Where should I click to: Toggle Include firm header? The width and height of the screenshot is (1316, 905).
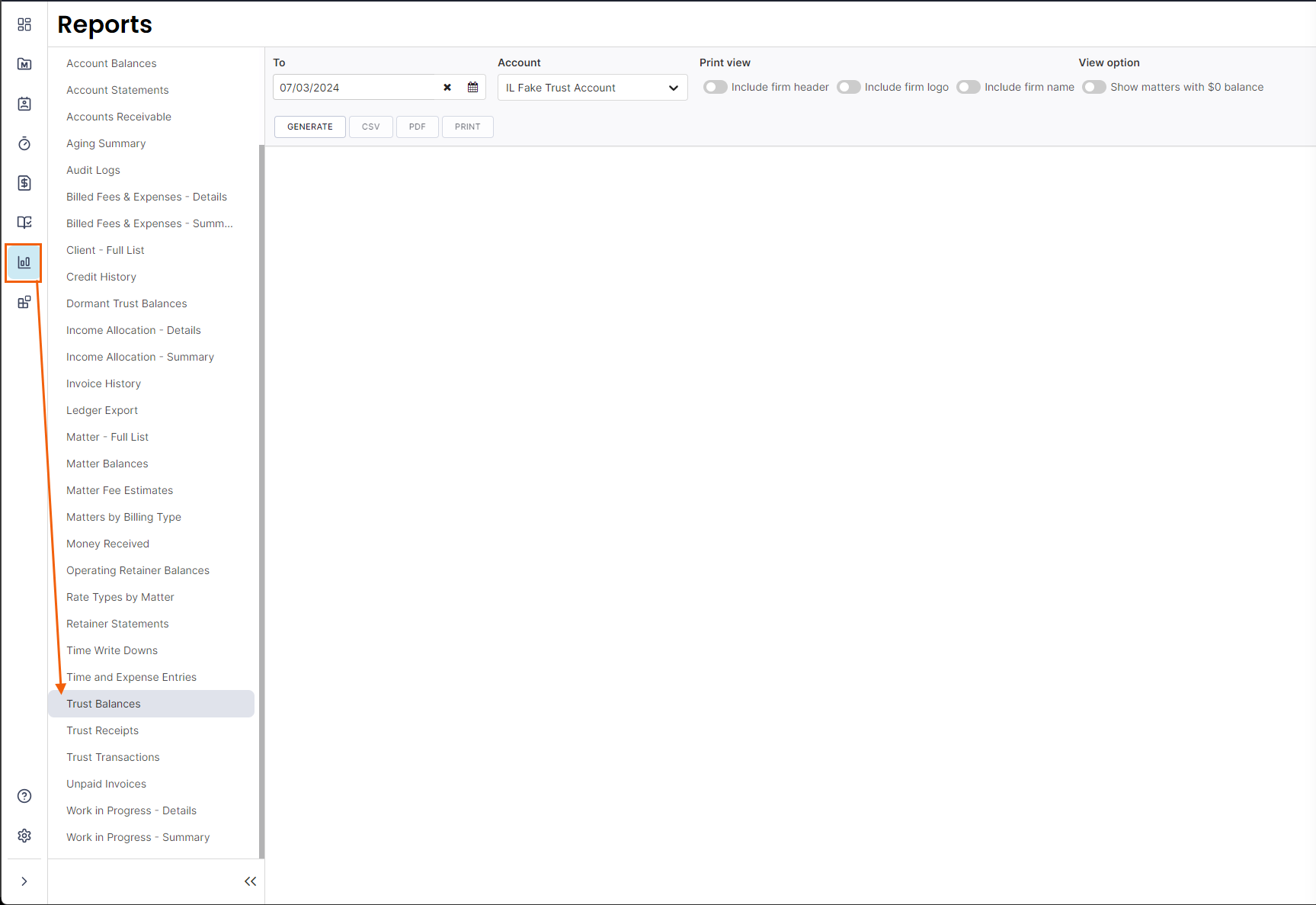715,87
